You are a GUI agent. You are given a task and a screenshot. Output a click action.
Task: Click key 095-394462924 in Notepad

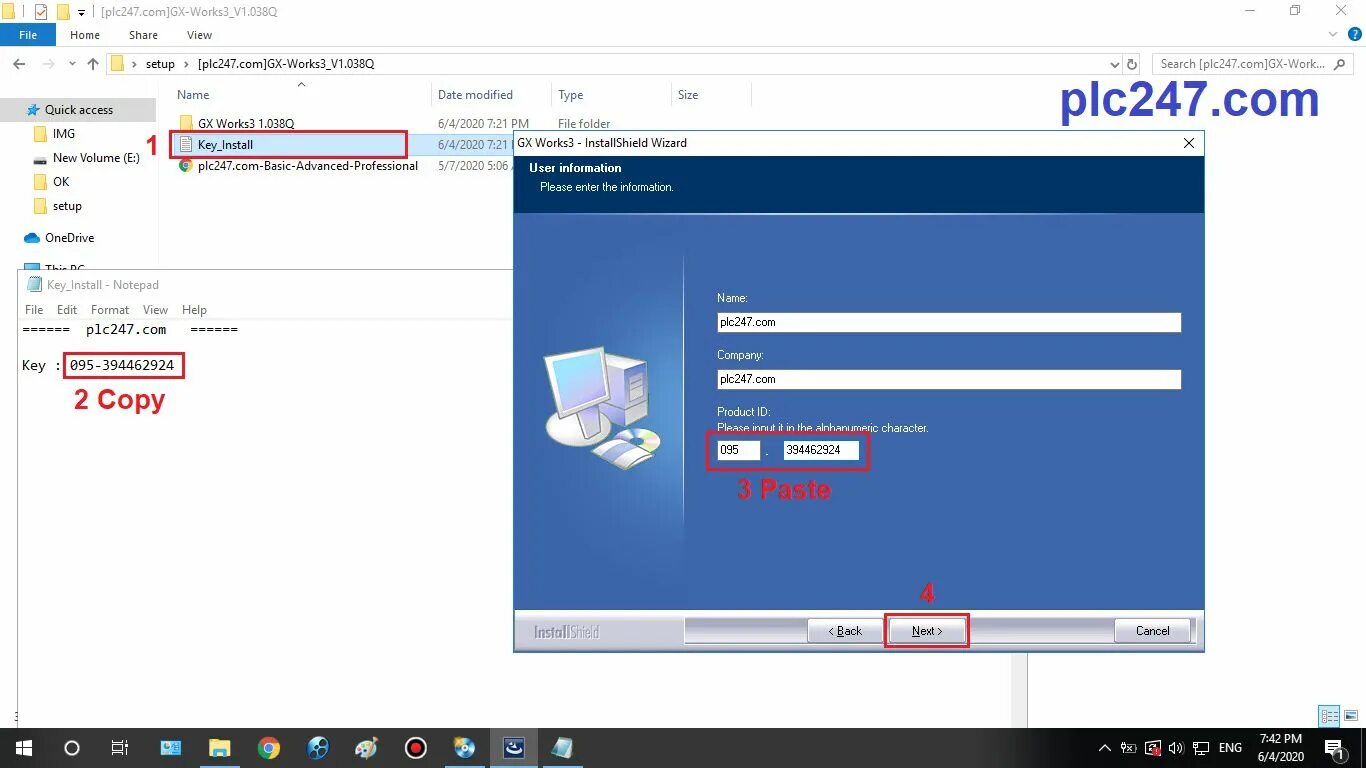point(122,366)
